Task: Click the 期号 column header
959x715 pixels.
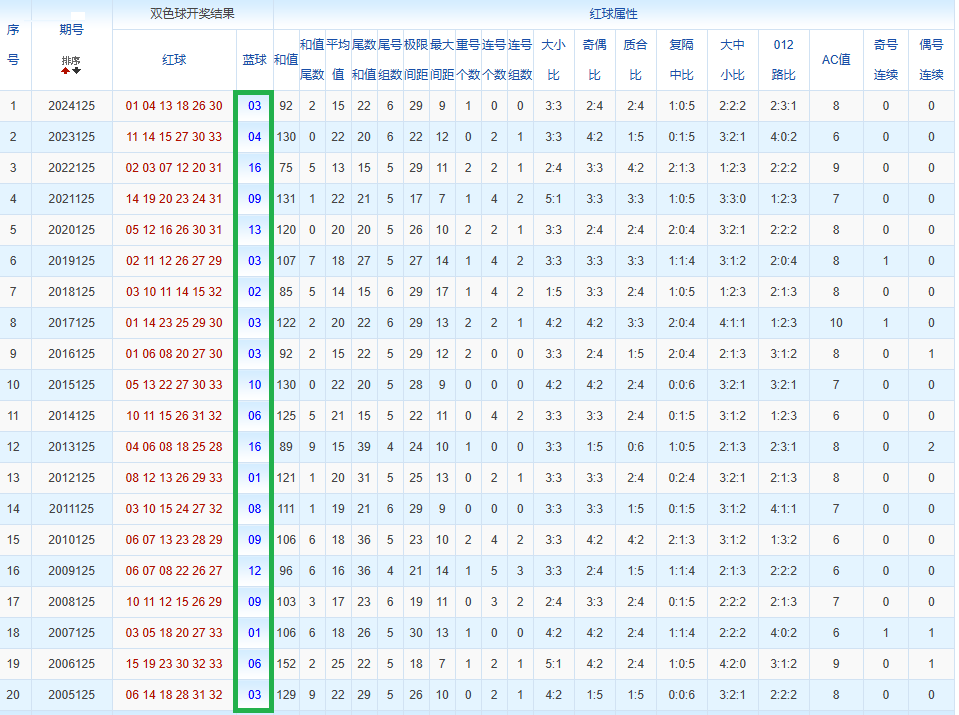Action: [x=72, y=29]
